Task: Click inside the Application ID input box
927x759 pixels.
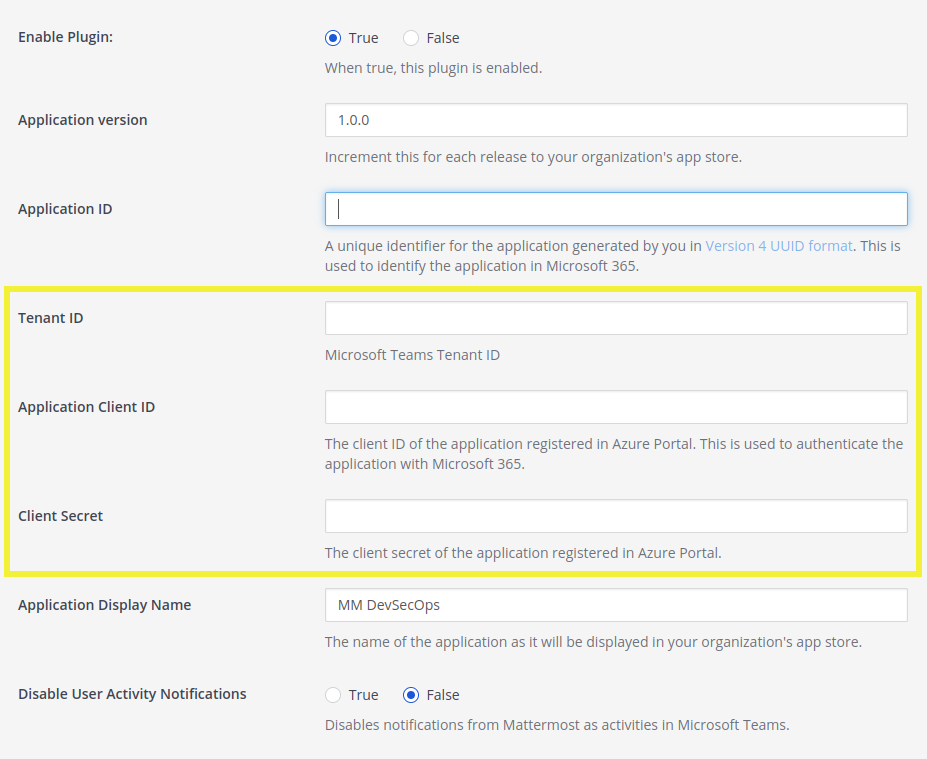Action: click(616, 209)
